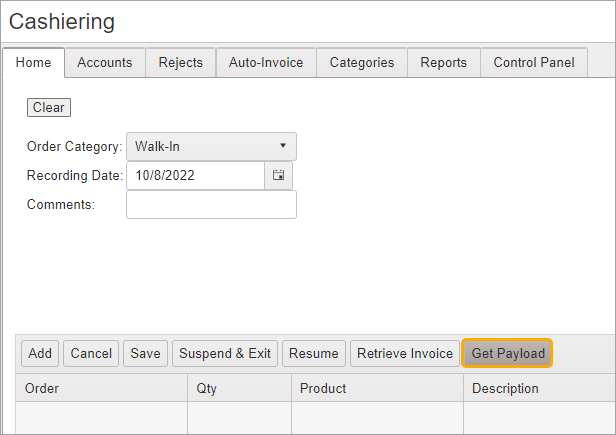Resume a suspended order
The height and width of the screenshot is (435, 616).
click(x=314, y=353)
